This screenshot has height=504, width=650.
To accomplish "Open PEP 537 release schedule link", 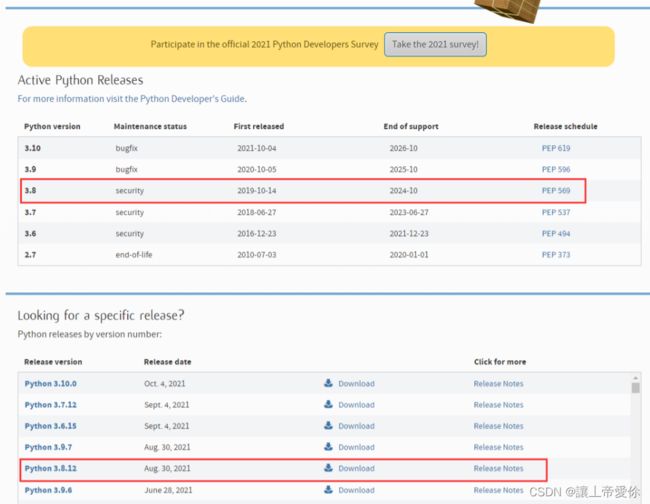I will pyautogui.click(x=556, y=212).
